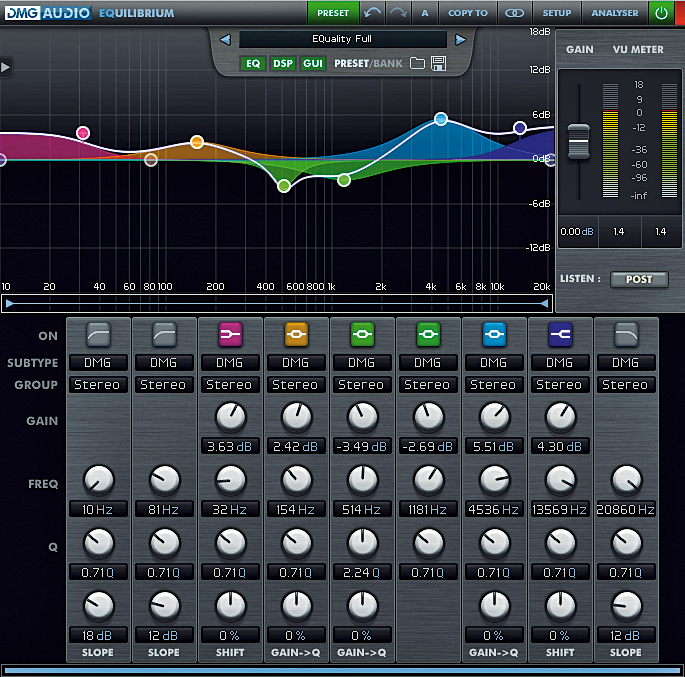
Task: Open Stereo group dropdown for 20860 Hz band
Action: pyautogui.click(x=626, y=385)
